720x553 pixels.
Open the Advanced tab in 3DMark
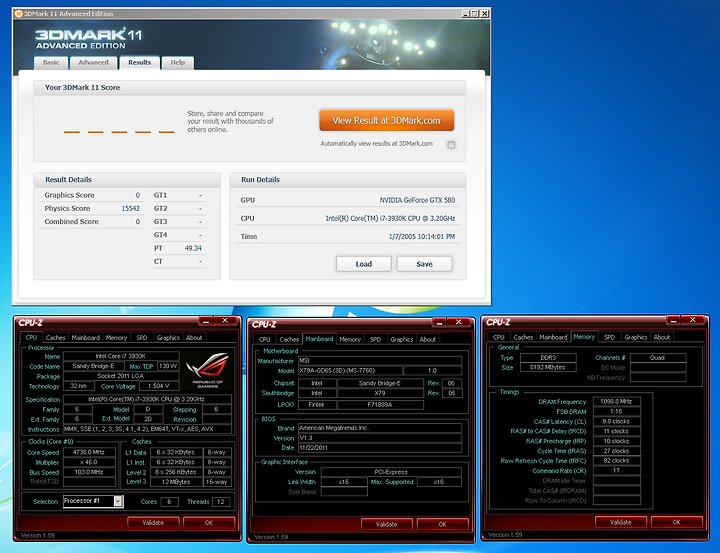[x=93, y=62]
